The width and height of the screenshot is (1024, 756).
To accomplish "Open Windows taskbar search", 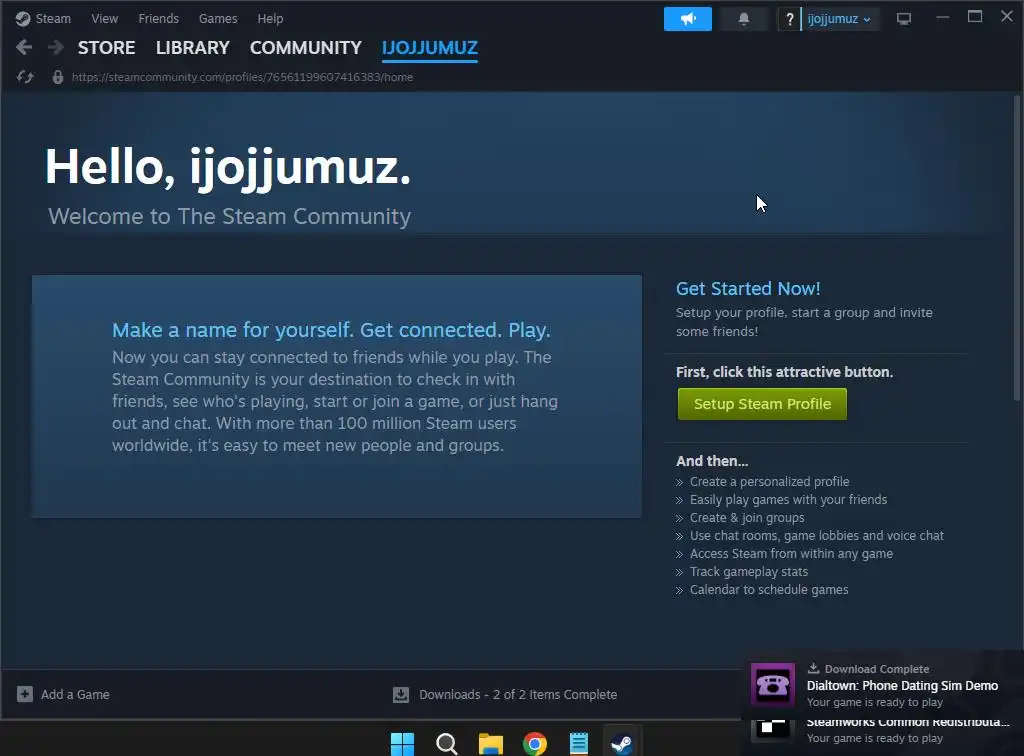I will pyautogui.click(x=447, y=743).
